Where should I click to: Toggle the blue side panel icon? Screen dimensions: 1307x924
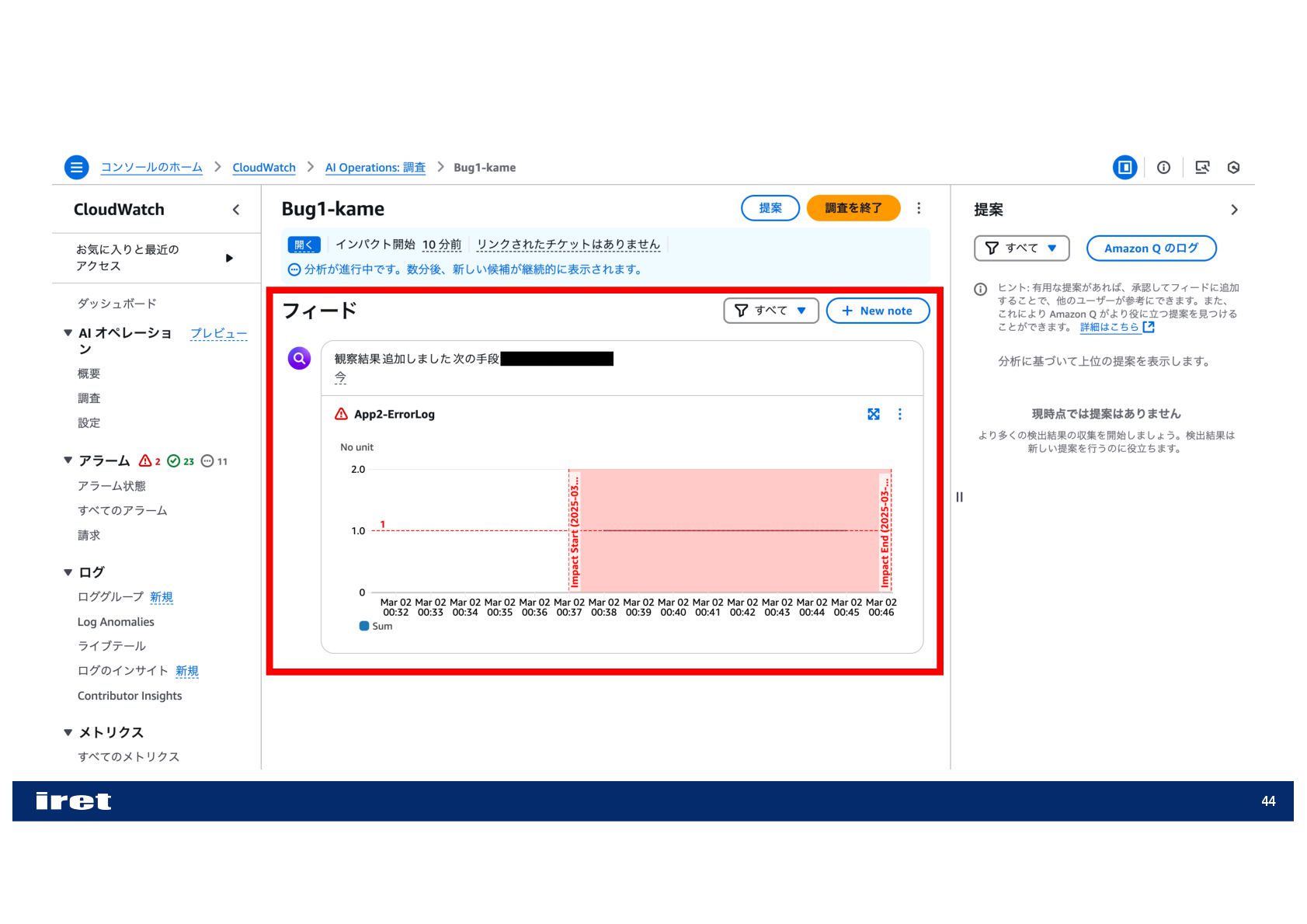point(1125,167)
